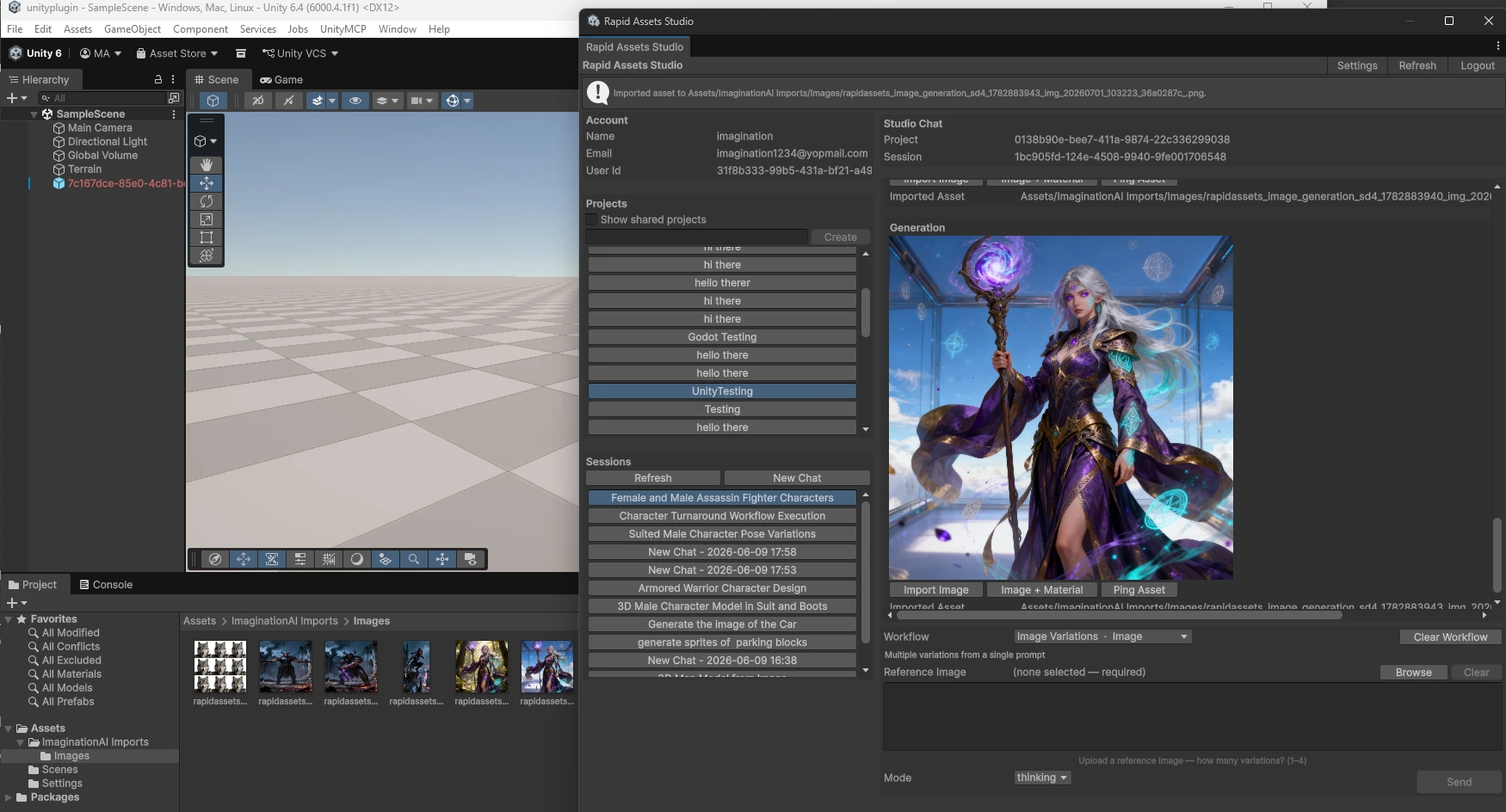
Task: Click the new project name input field
Action: (x=697, y=237)
